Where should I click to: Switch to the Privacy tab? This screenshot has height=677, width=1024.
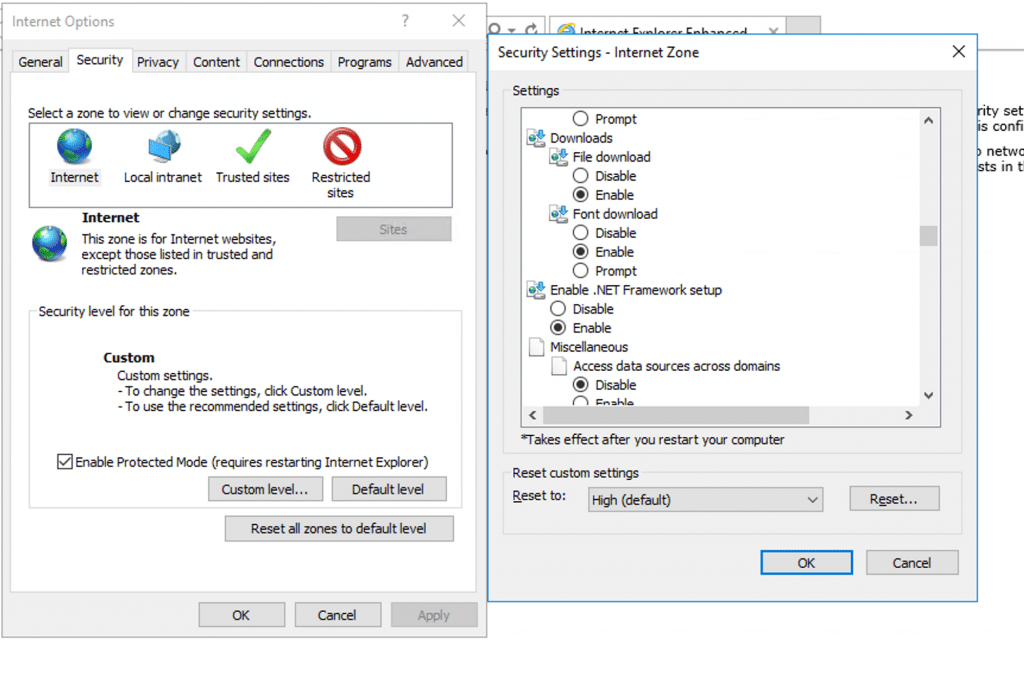click(157, 61)
